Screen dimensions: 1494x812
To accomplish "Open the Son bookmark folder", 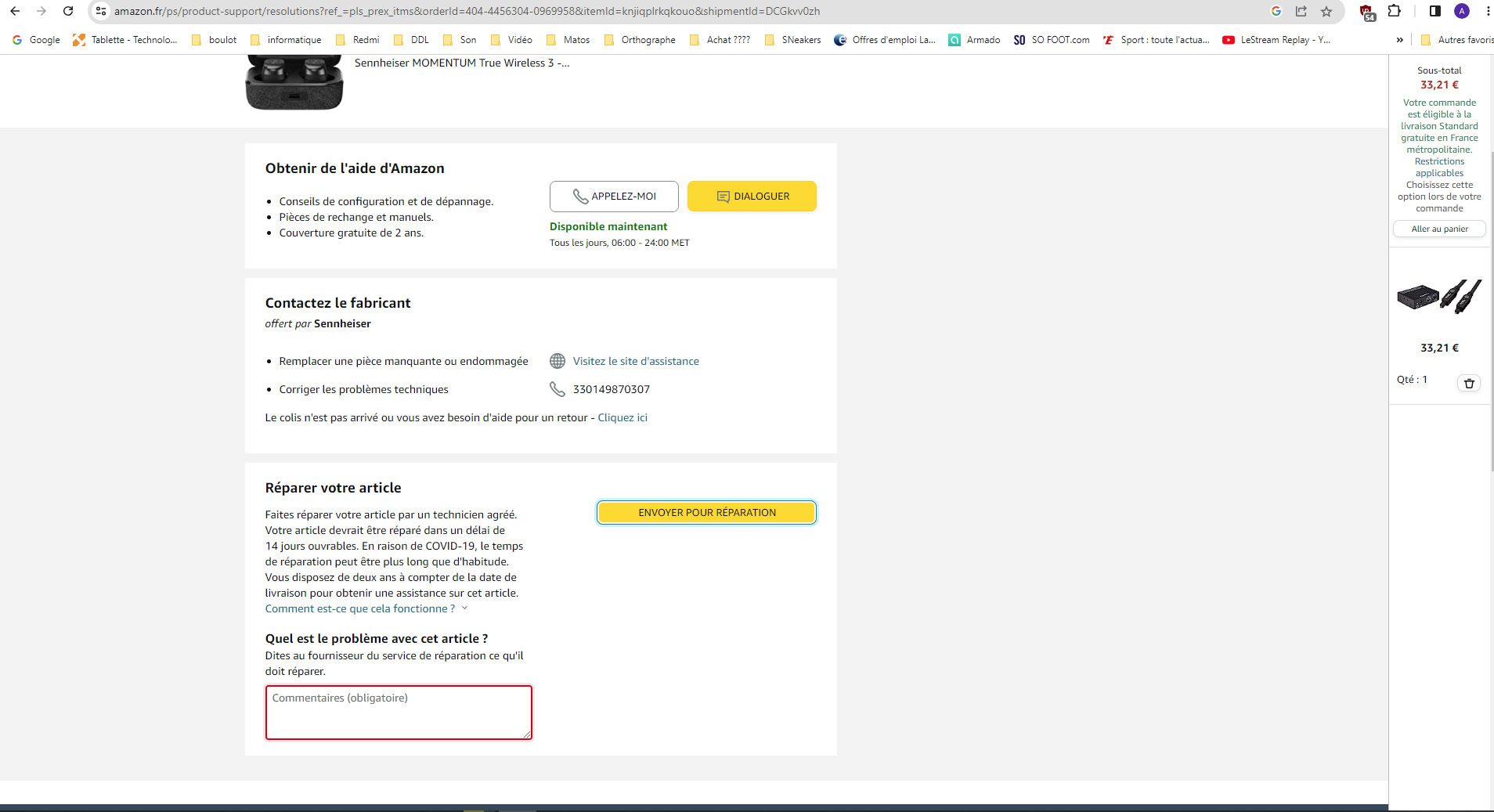I will [x=460, y=40].
